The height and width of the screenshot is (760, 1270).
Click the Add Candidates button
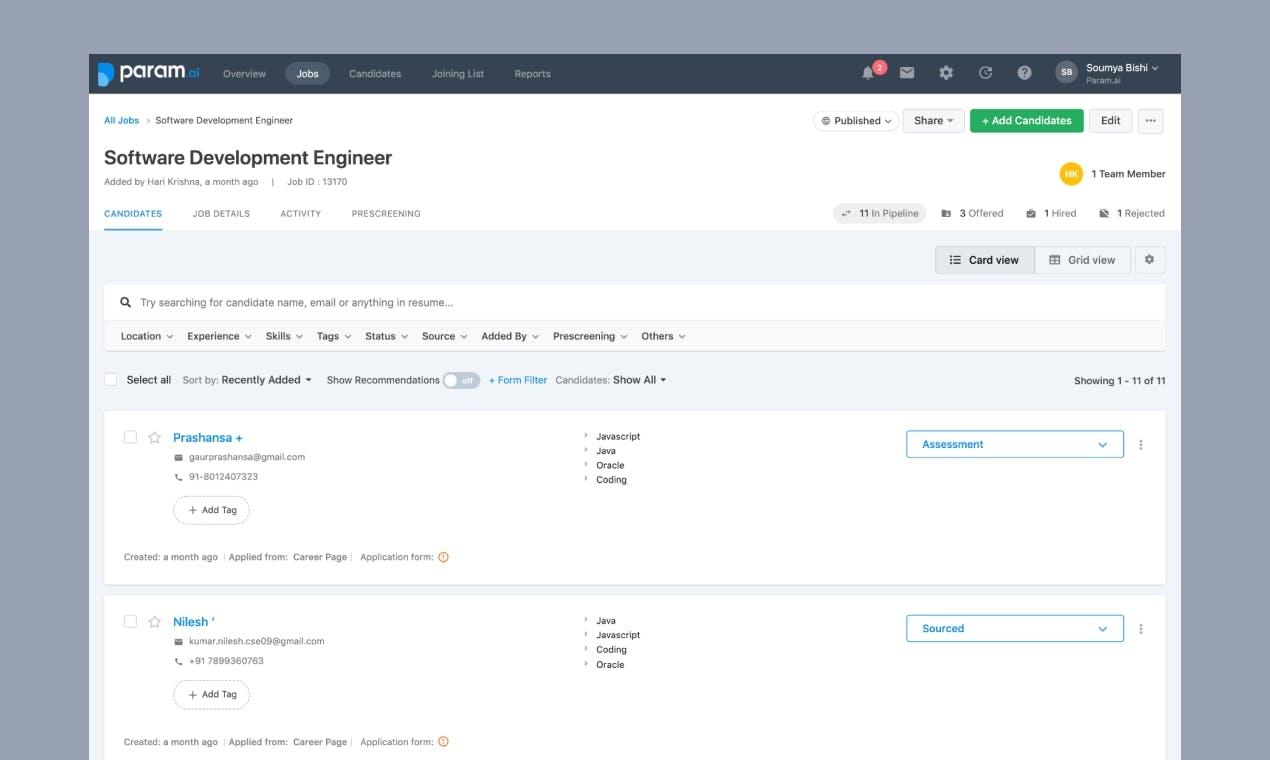1027,121
